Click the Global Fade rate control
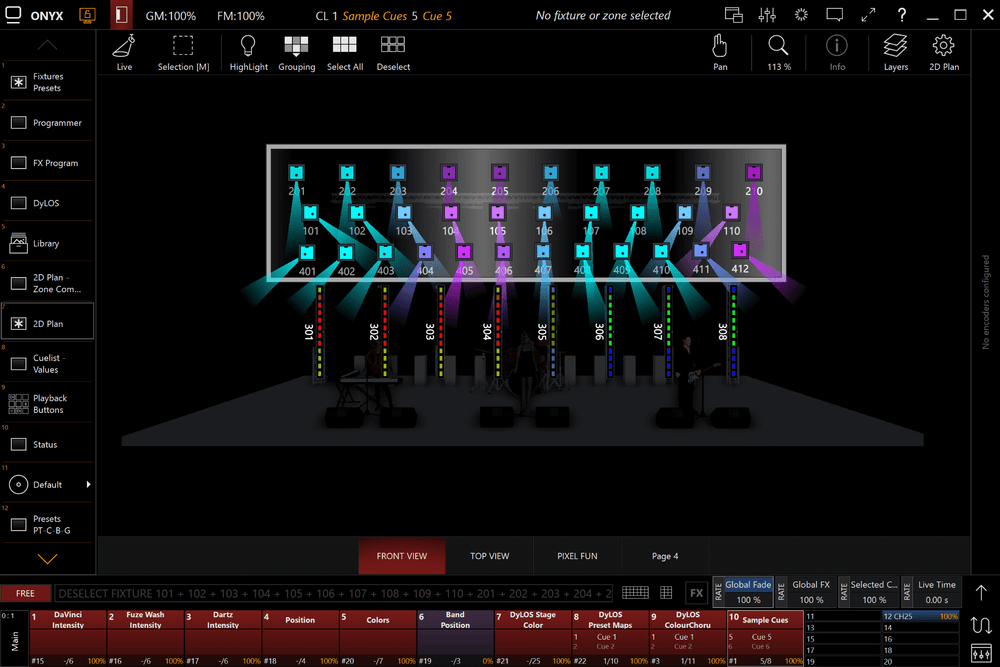This screenshot has width=1000, height=667. click(748, 592)
